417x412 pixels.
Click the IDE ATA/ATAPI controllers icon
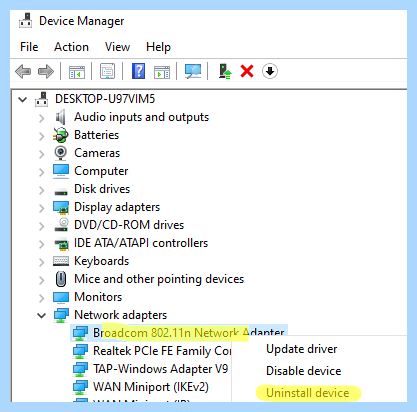click(x=61, y=244)
